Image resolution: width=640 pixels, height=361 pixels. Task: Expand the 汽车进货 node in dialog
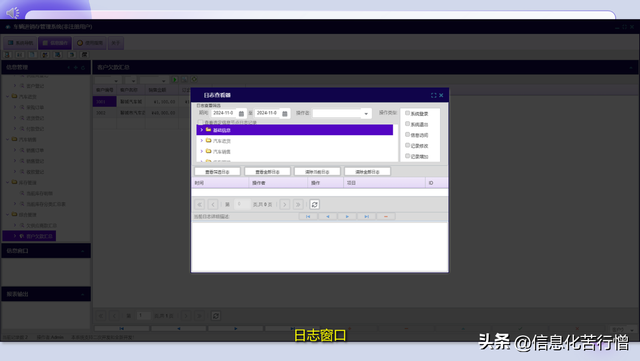pos(202,140)
